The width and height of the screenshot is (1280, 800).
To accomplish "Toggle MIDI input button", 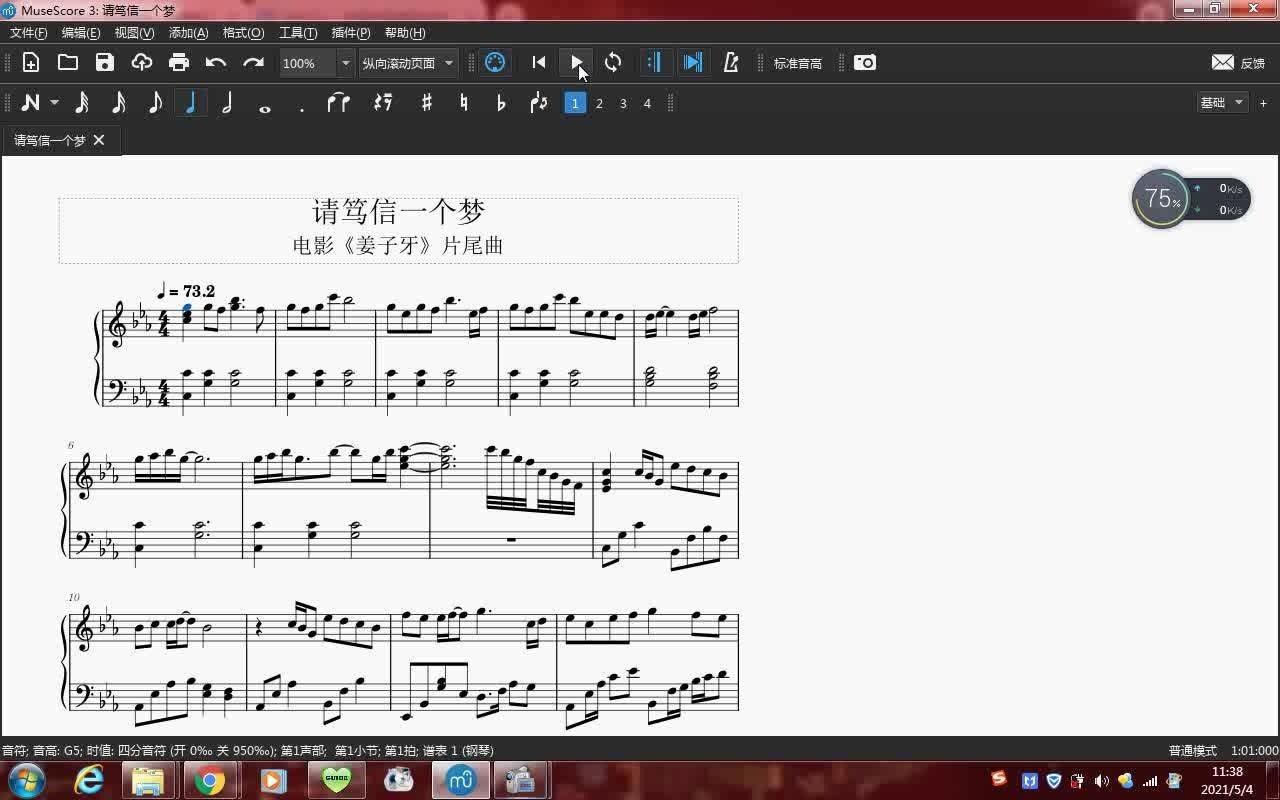I will pyautogui.click(x=495, y=63).
